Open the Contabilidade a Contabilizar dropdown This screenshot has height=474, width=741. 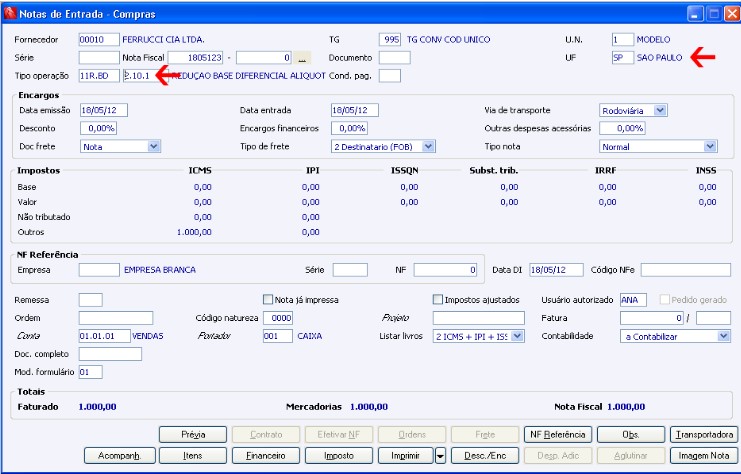[724, 336]
